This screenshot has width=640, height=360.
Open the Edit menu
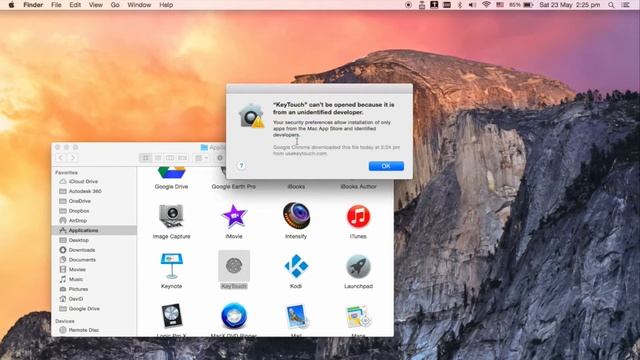click(x=75, y=5)
